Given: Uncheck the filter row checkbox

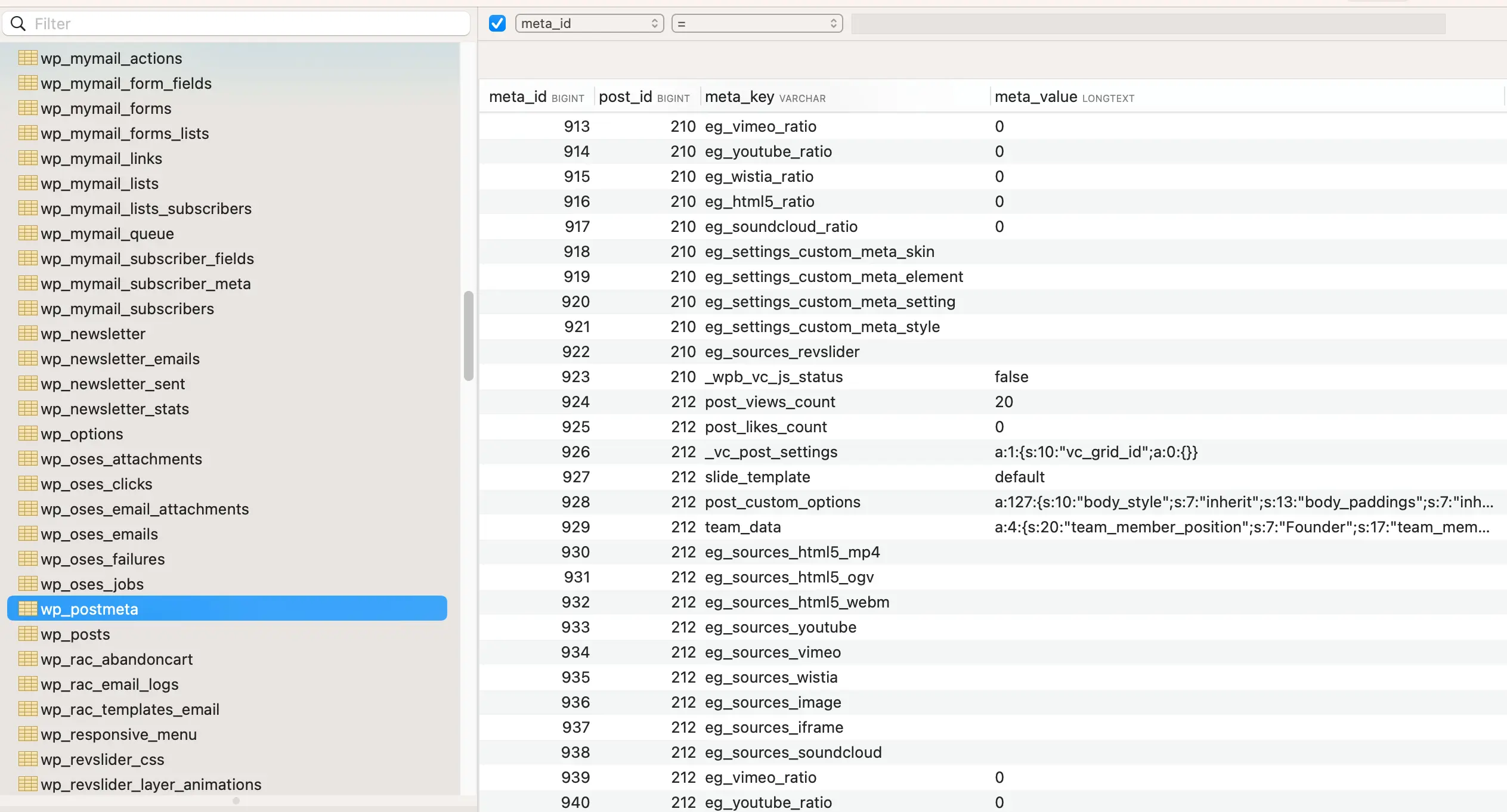Looking at the screenshot, I should [497, 24].
